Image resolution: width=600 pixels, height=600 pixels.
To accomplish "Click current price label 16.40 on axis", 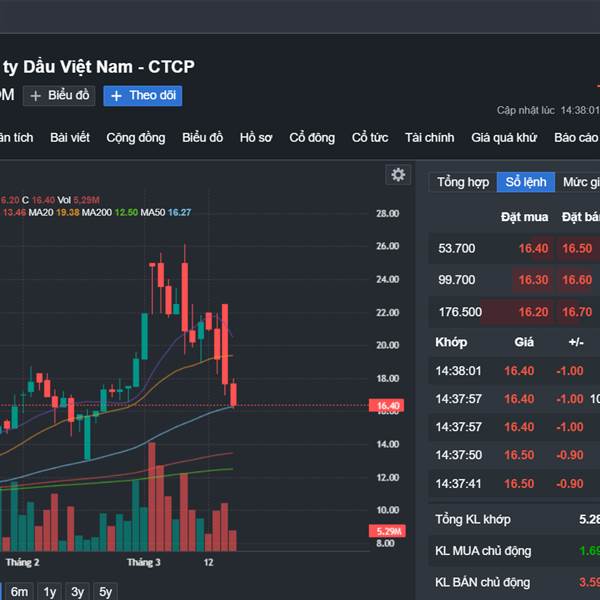I will [388, 406].
